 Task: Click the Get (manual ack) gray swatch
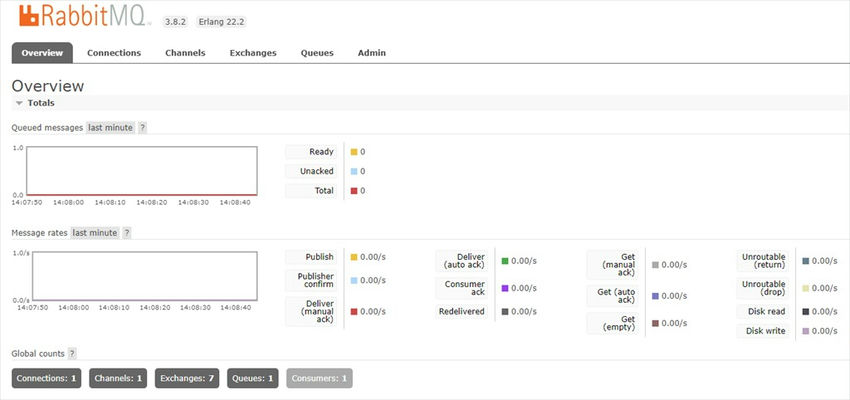655,265
